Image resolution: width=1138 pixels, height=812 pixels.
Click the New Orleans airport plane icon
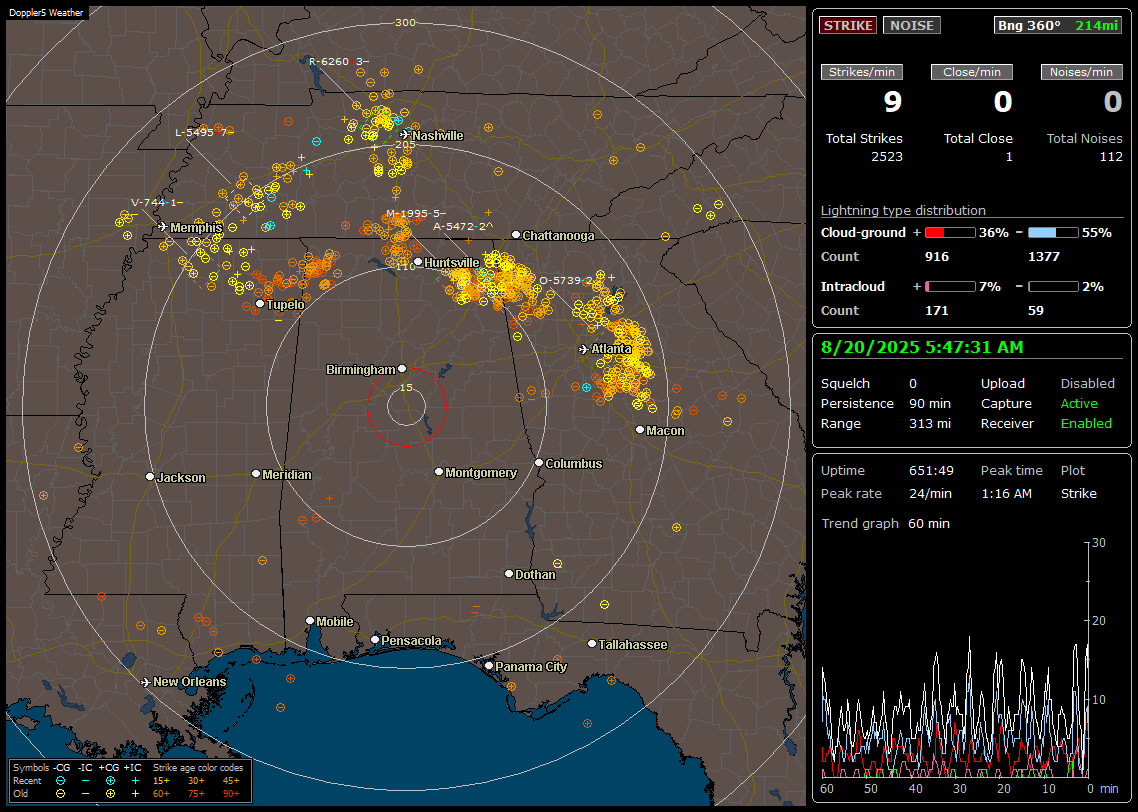[146, 682]
